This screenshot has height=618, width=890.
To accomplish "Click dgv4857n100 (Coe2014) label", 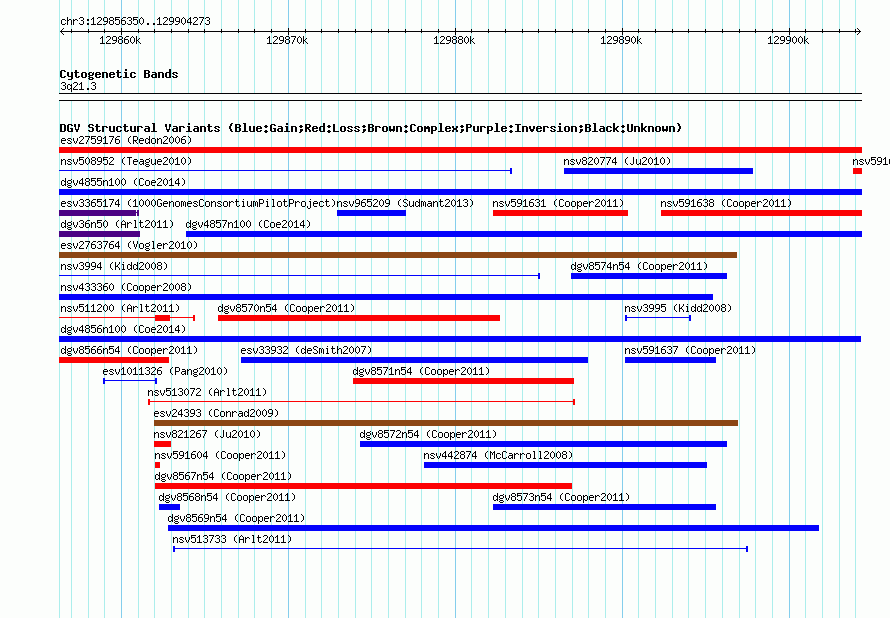I will 248,224.
